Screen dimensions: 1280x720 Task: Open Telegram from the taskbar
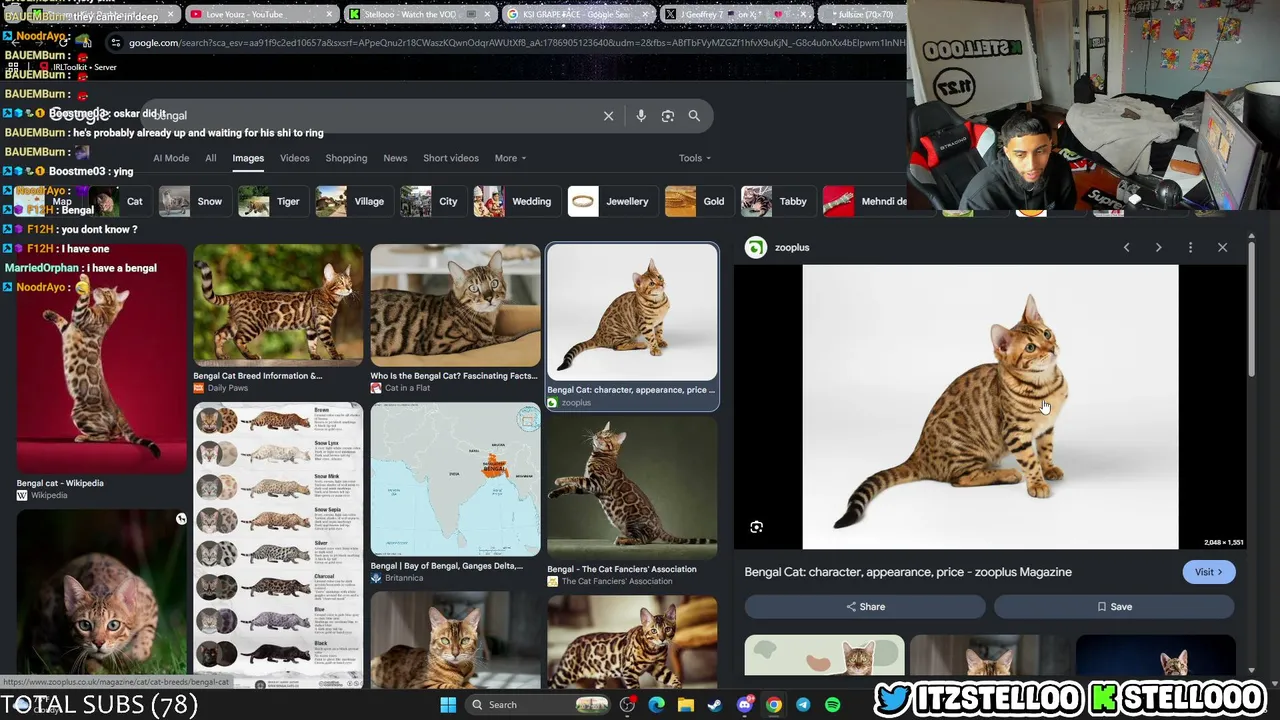(x=803, y=705)
